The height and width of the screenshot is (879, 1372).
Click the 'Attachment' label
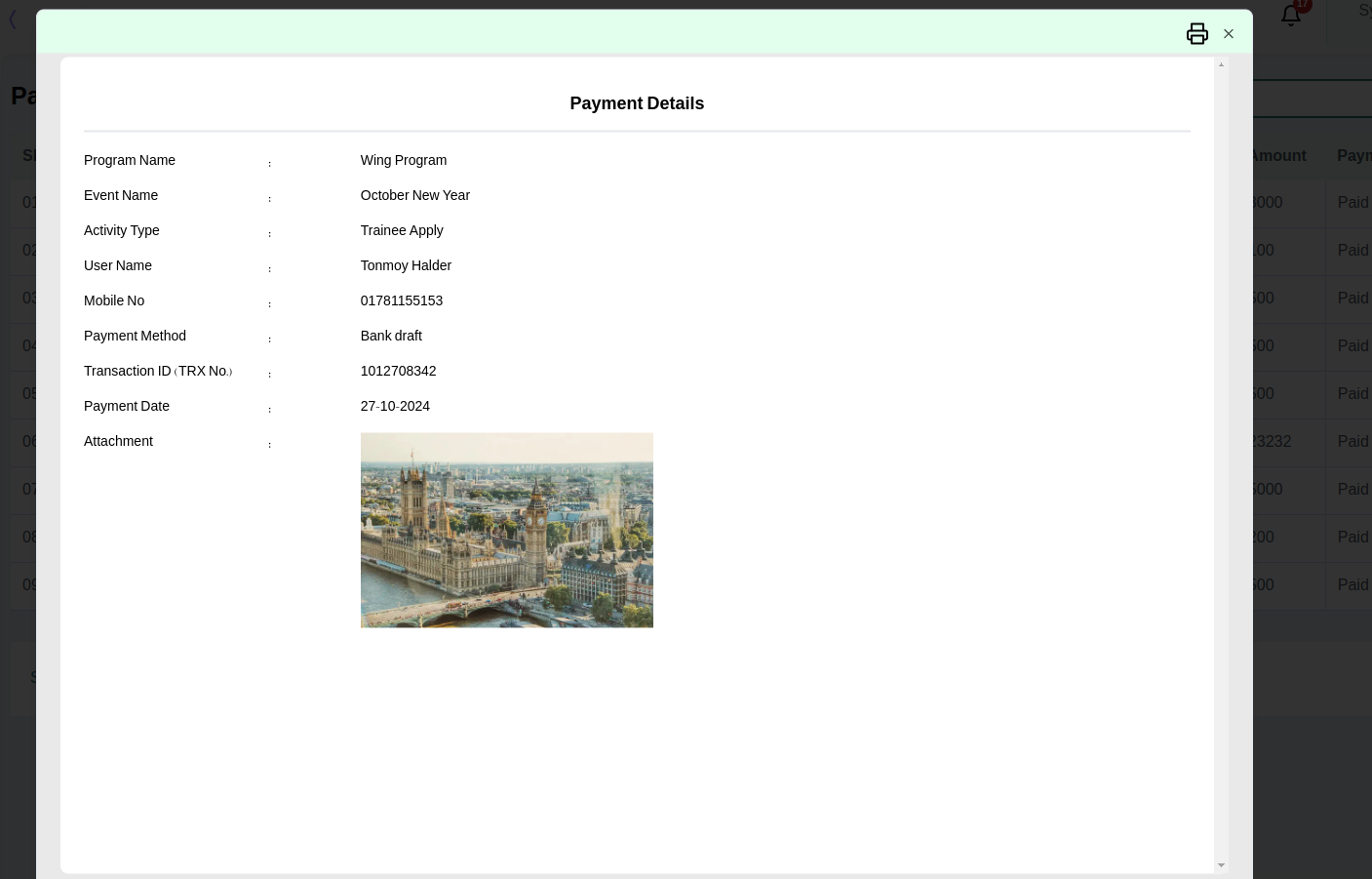click(x=118, y=441)
